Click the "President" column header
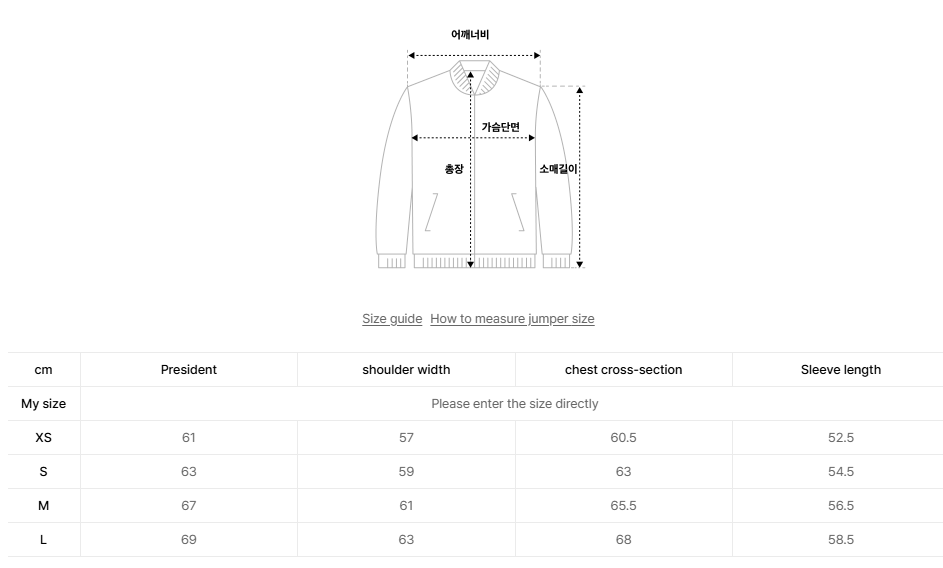 [x=189, y=370]
